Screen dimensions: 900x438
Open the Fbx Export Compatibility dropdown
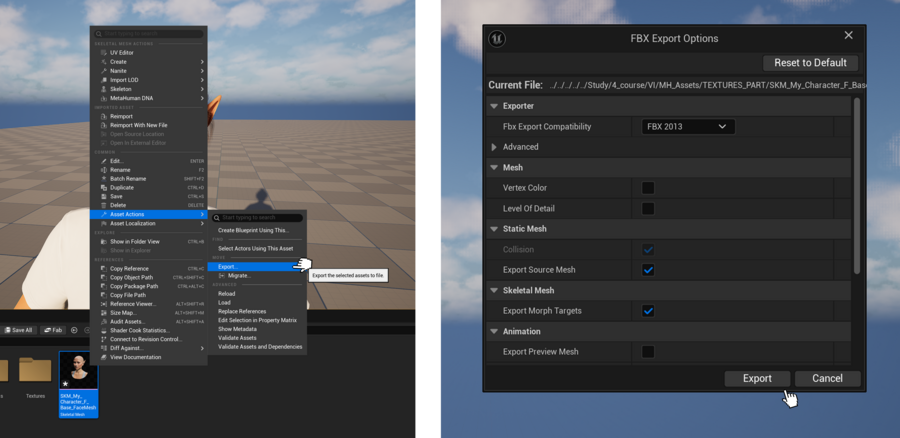(x=688, y=127)
